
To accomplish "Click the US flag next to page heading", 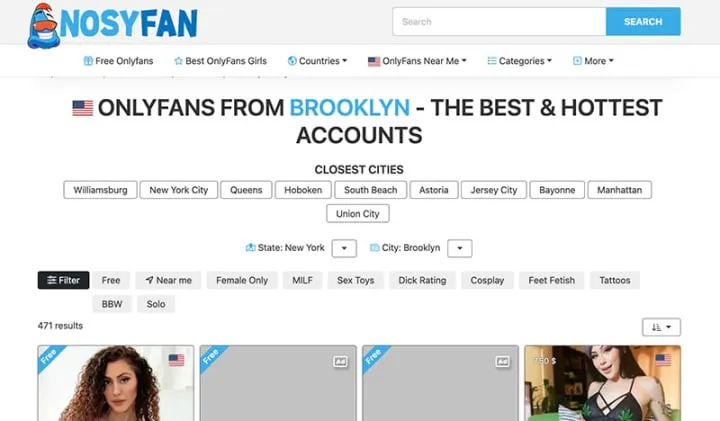I will [x=83, y=108].
